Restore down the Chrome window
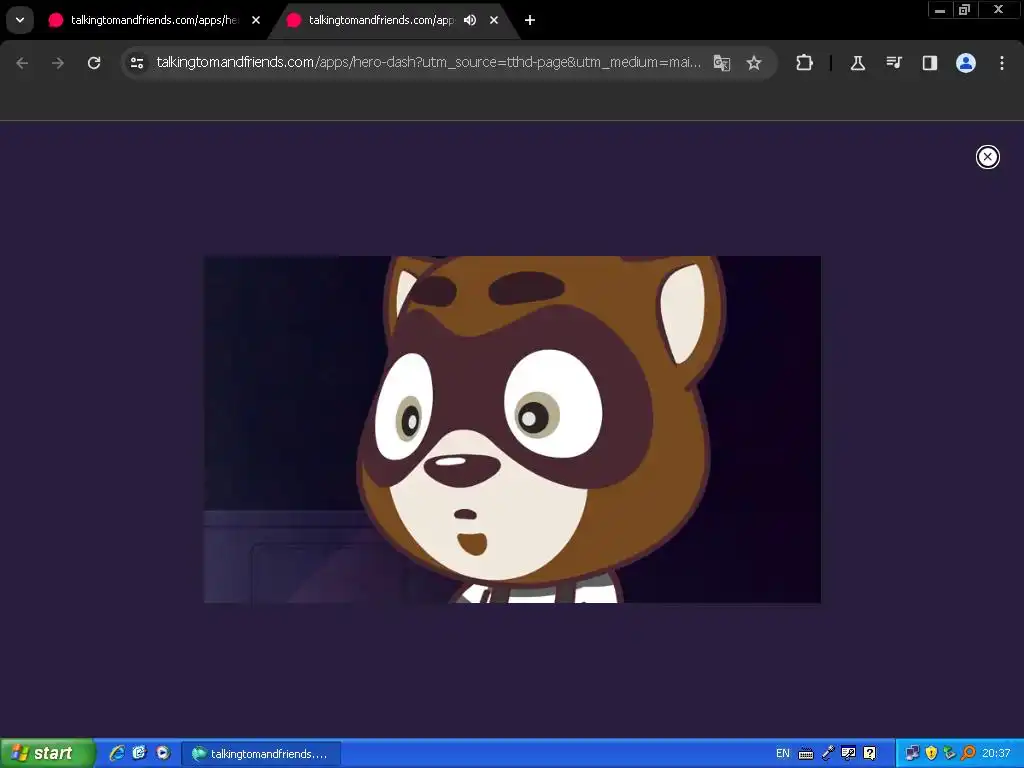 click(965, 10)
